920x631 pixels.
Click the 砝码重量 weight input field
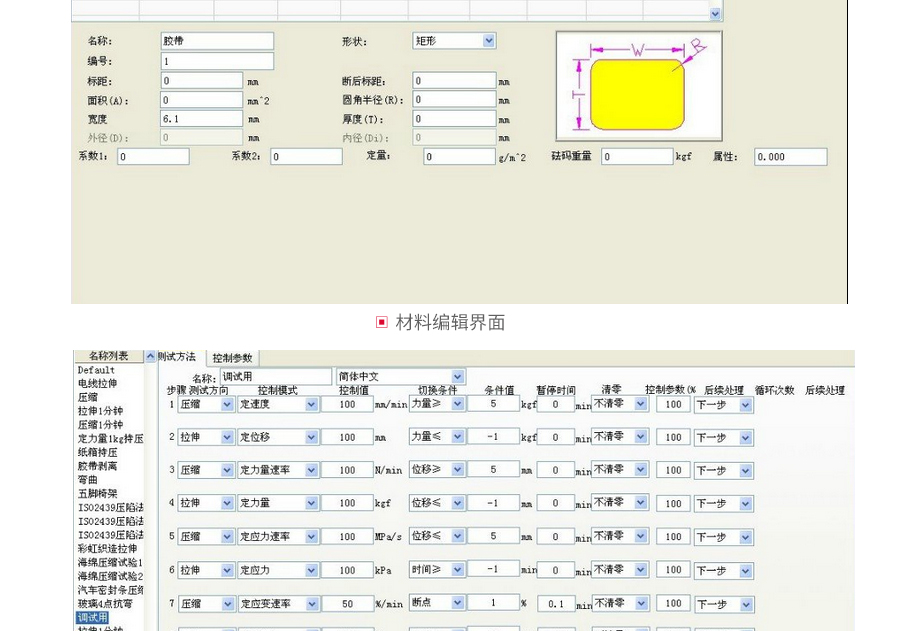coord(637,157)
